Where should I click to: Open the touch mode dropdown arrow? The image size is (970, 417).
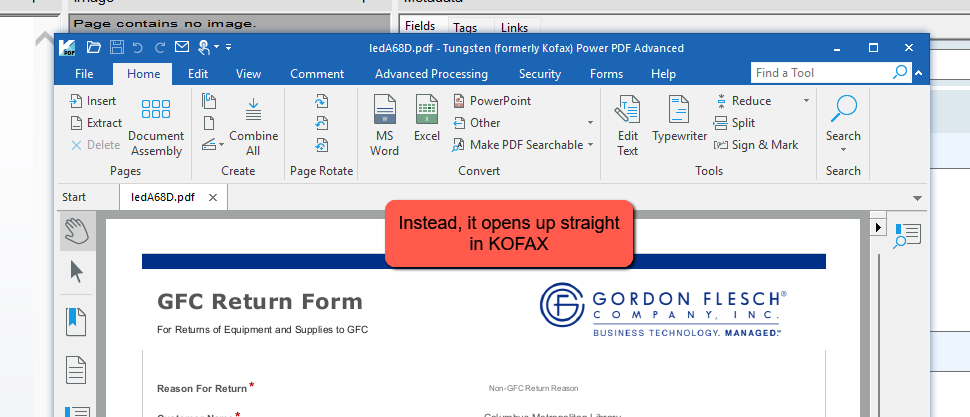216,47
